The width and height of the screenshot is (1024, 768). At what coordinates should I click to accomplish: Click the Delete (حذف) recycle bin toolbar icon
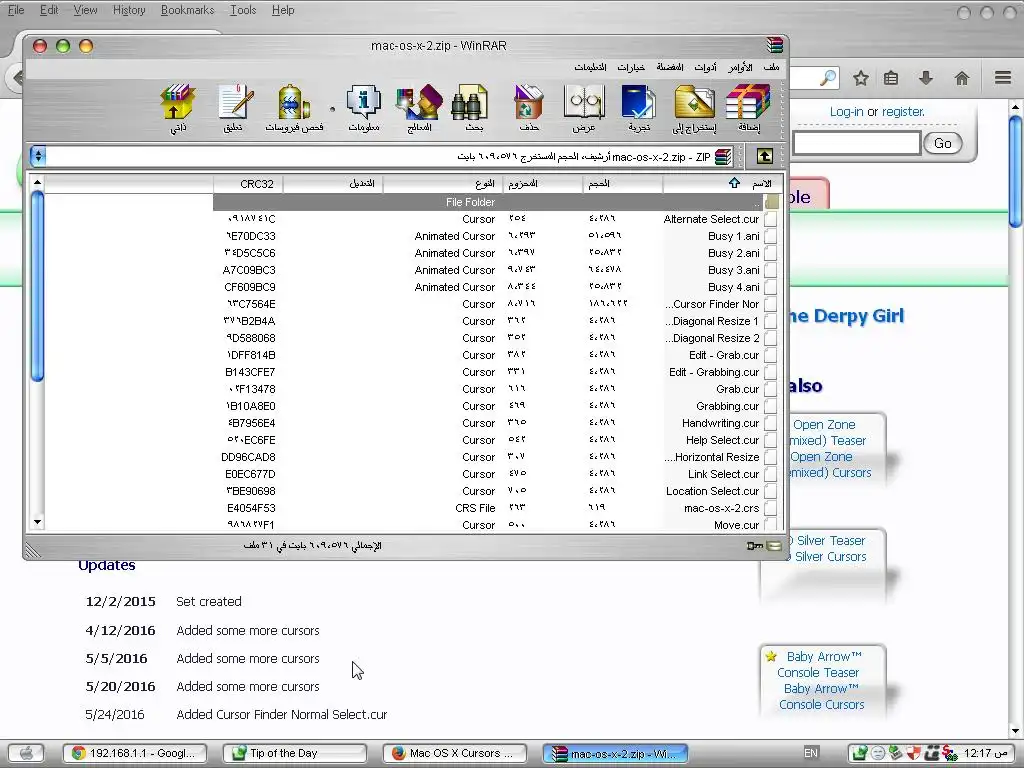click(528, 108)
